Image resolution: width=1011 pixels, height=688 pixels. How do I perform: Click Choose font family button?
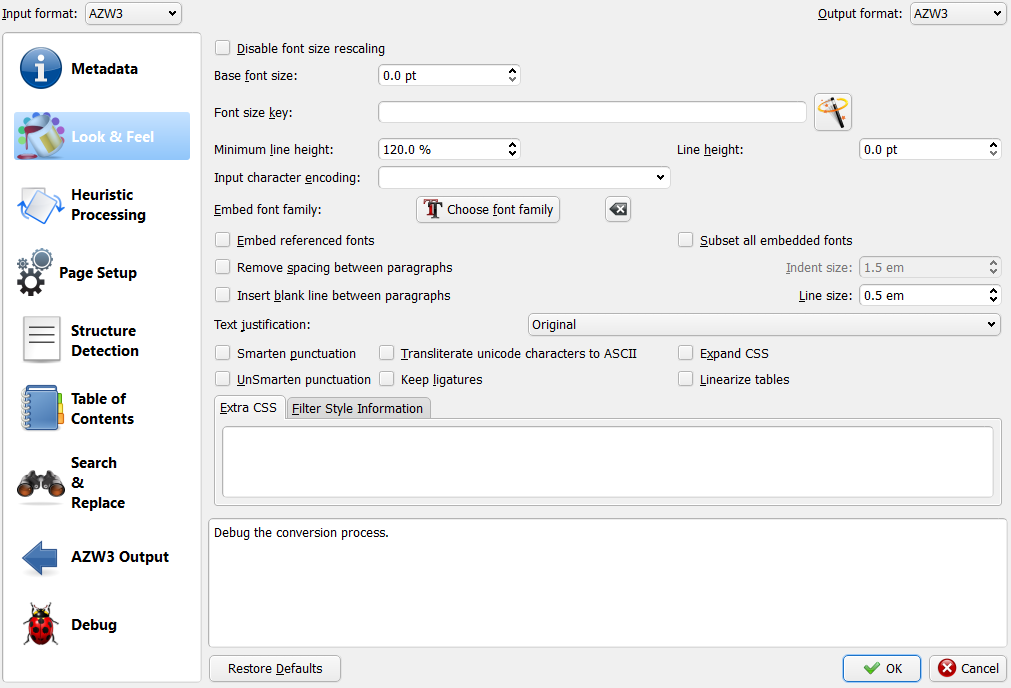[488, 209]
